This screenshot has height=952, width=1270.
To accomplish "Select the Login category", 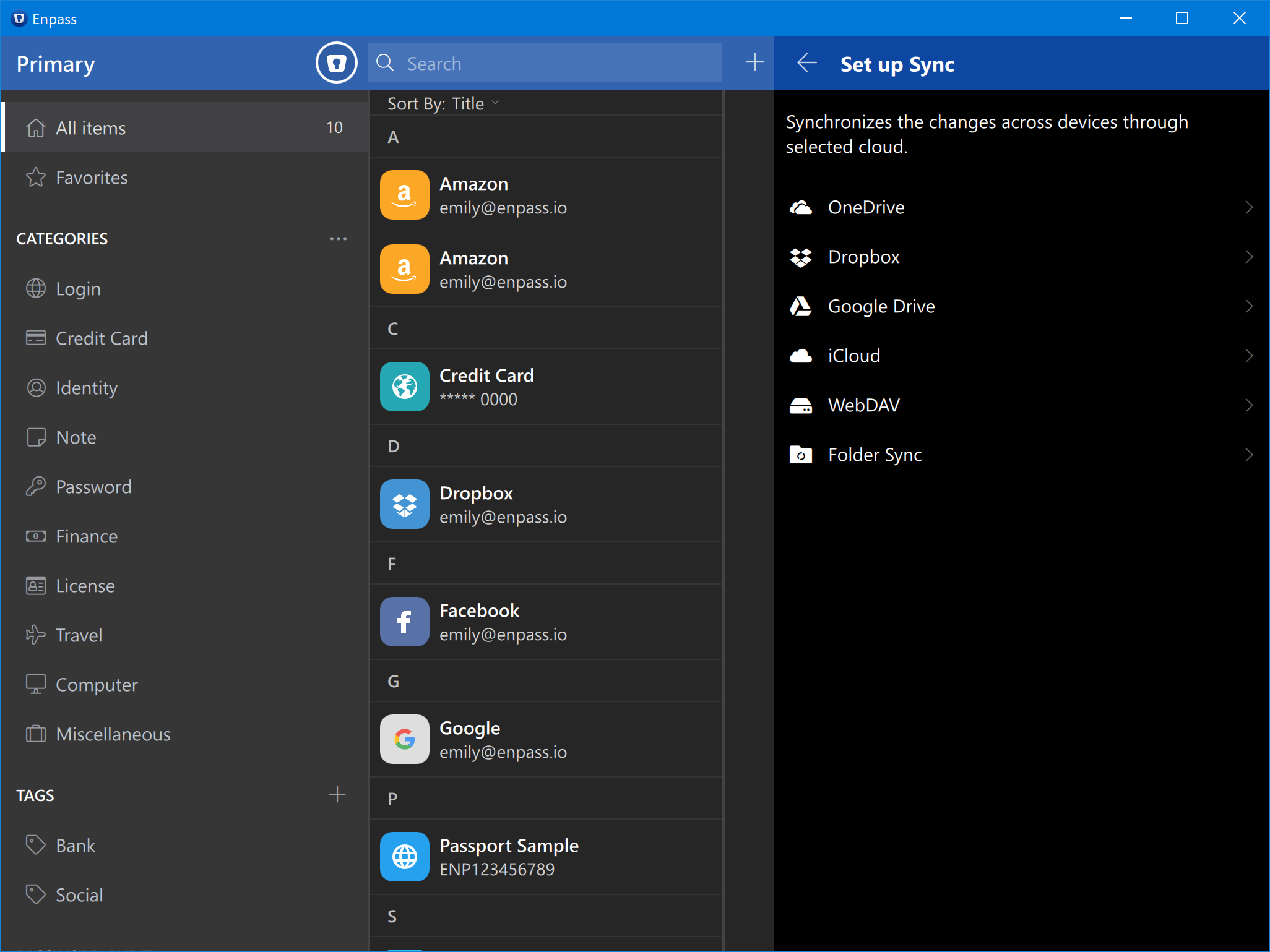I will pos(185,289).
